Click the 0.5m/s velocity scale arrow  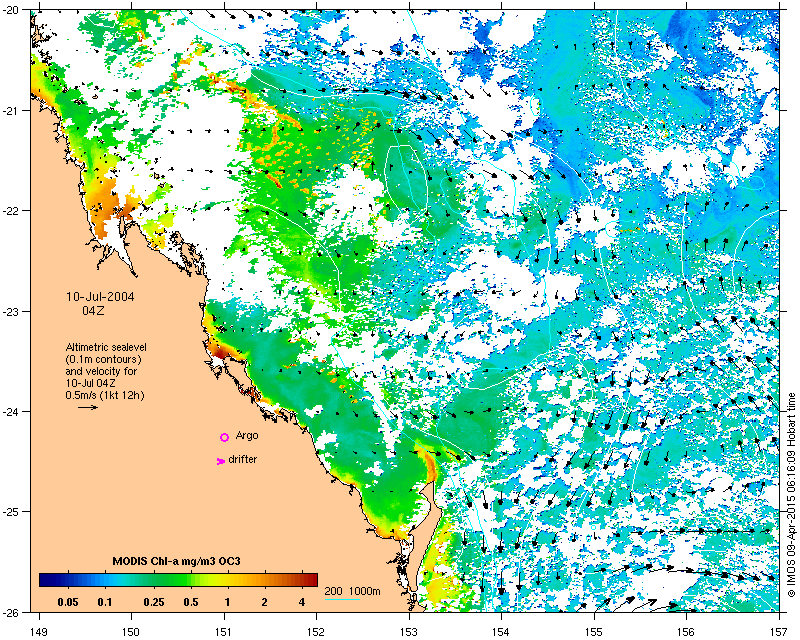tap(88, 407)
